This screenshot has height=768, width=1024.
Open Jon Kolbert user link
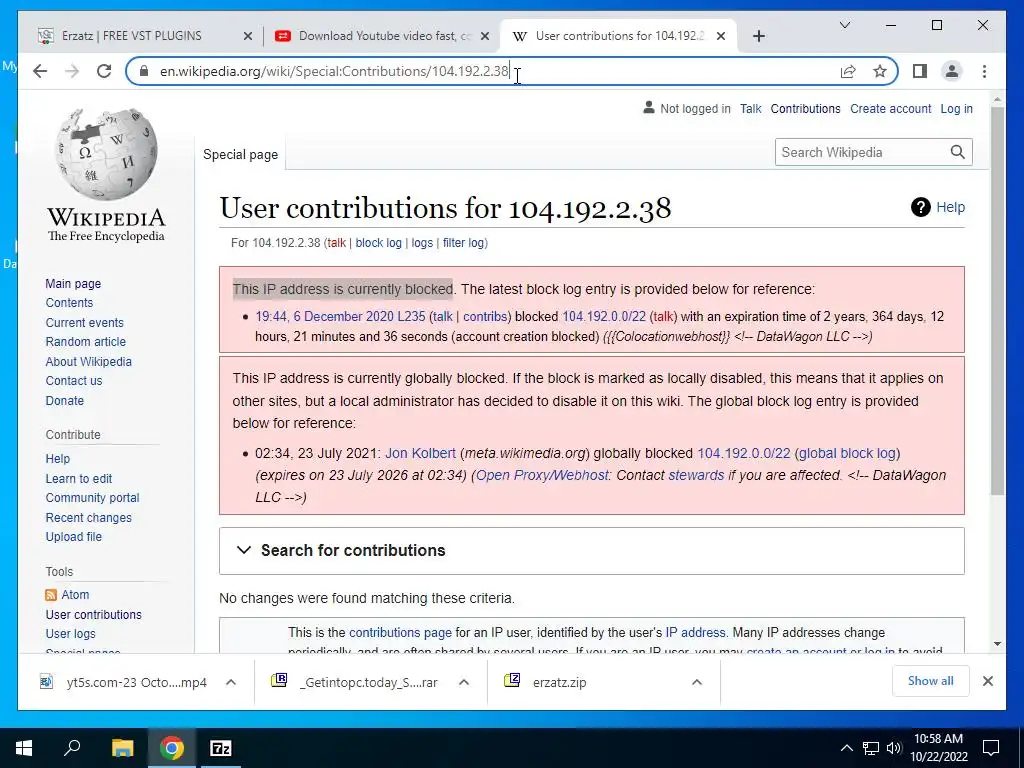tap(420, 453)
